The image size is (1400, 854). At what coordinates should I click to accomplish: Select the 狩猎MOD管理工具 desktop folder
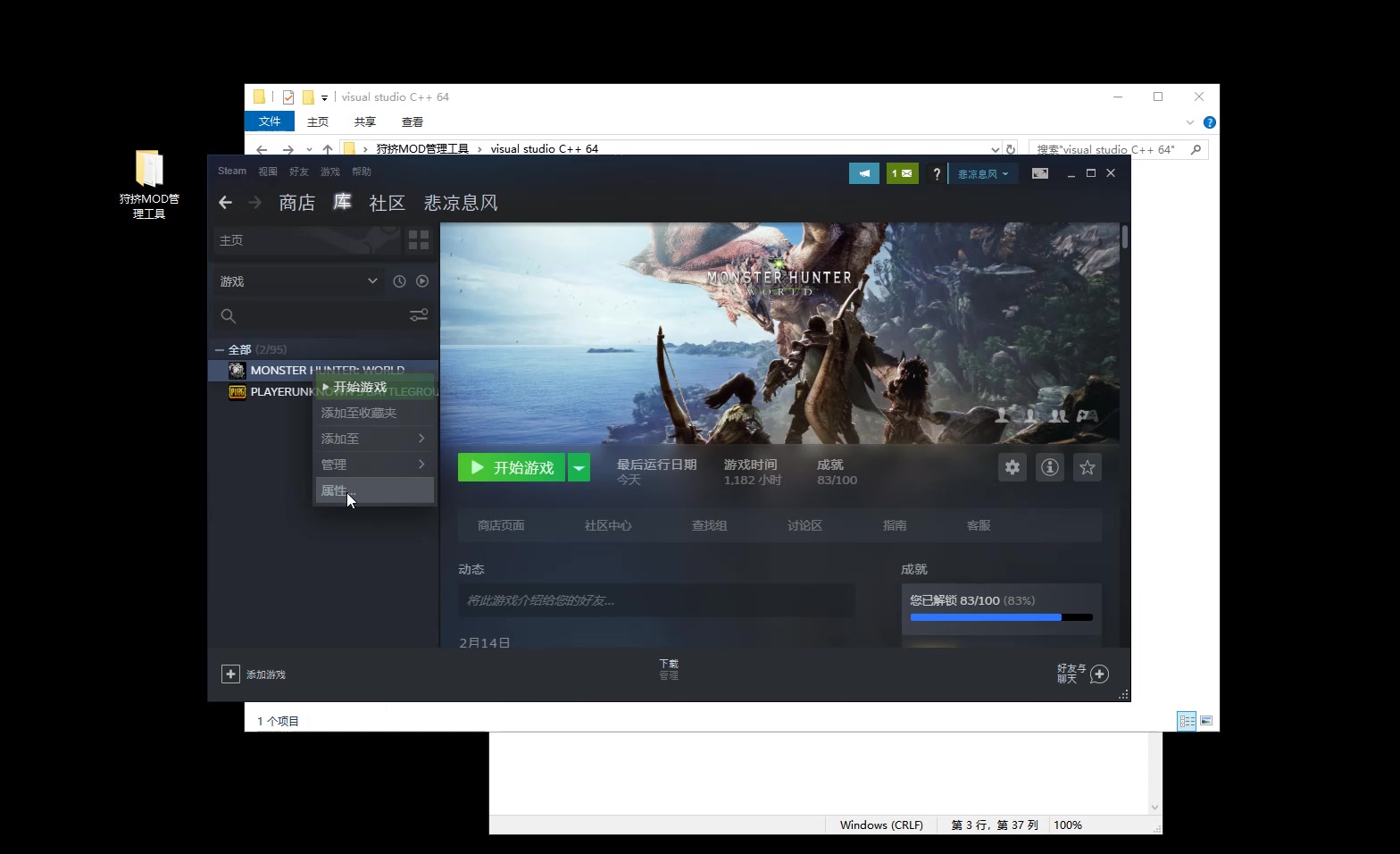[x=149, y=185]
